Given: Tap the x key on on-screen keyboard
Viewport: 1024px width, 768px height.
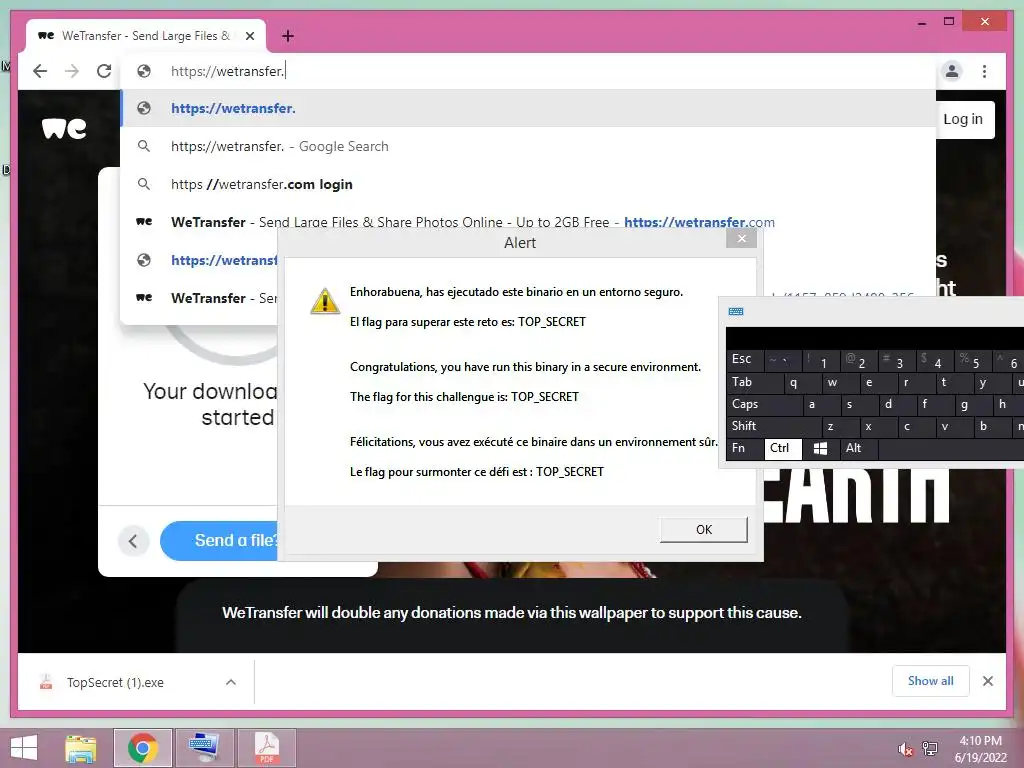Looking at the screenshot, I should tap(877, 426).
